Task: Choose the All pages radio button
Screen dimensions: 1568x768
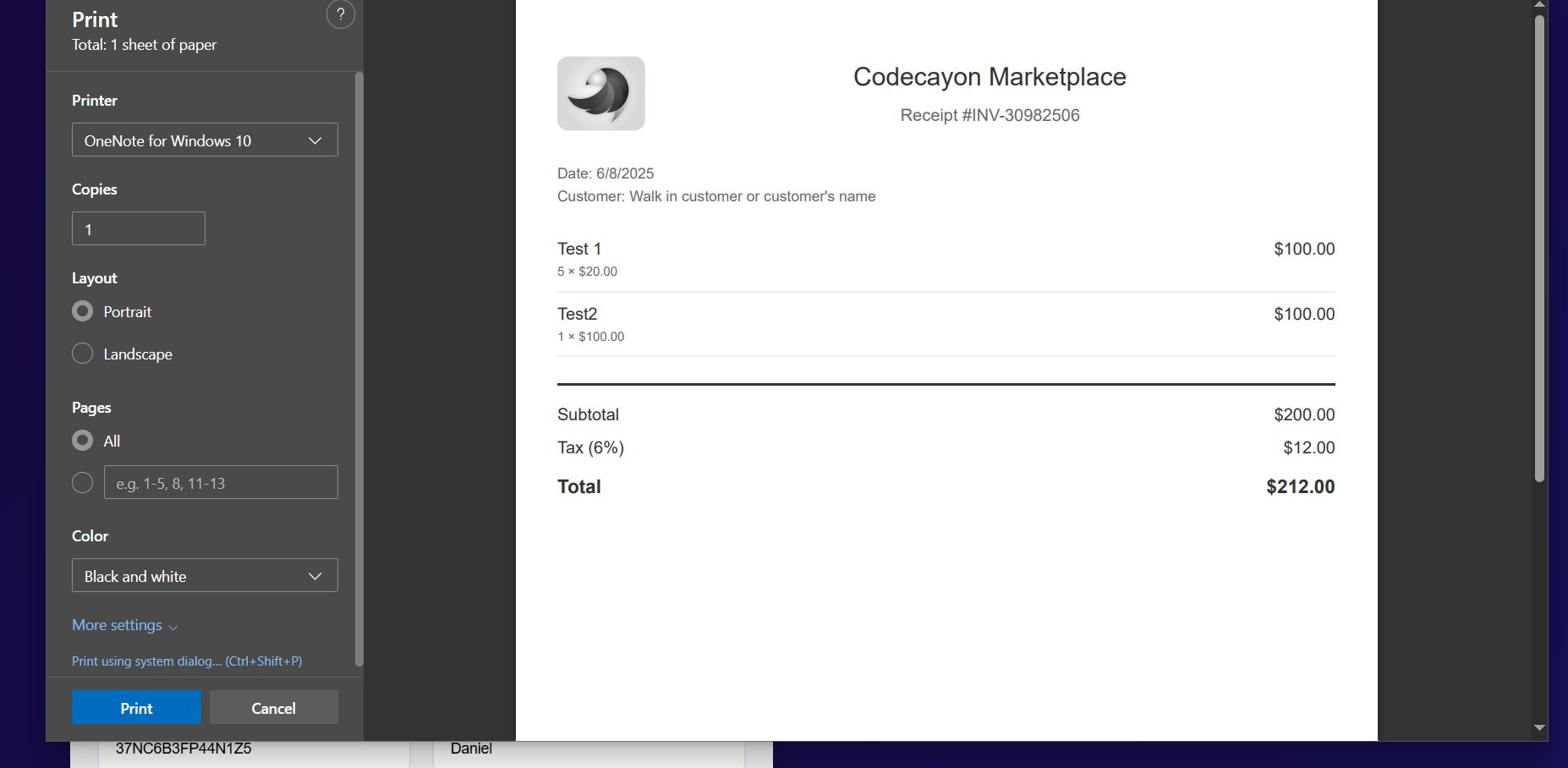Action: (x=82, y=441)
